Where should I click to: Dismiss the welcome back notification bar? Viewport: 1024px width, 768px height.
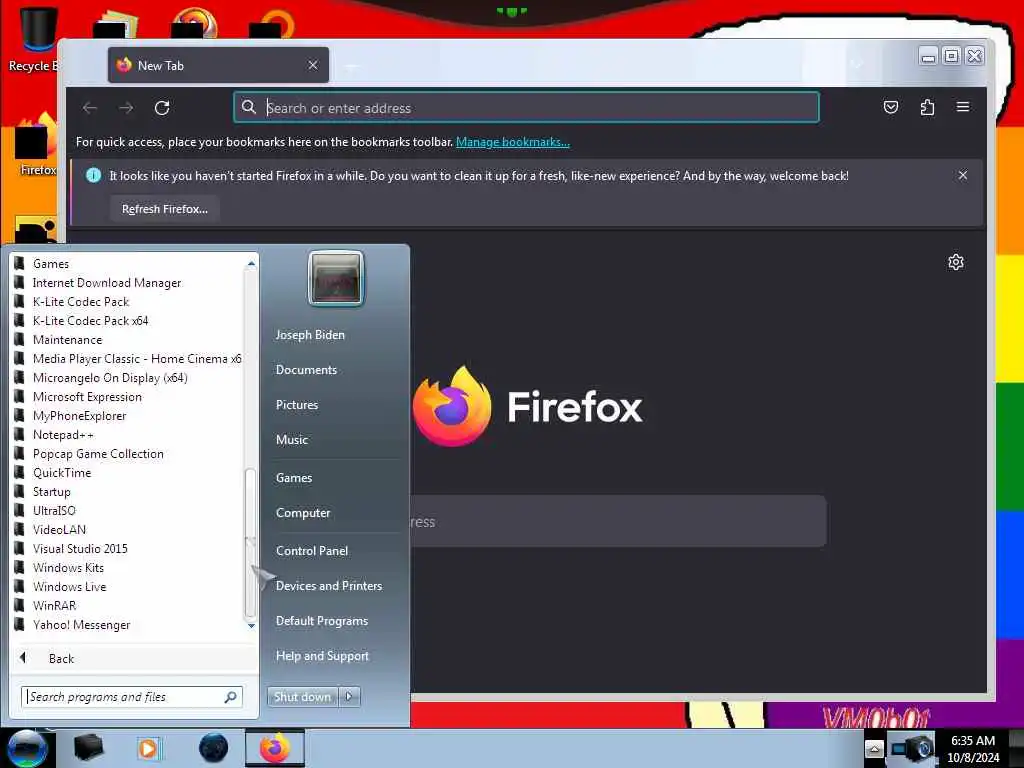click(x=963, y=175)
